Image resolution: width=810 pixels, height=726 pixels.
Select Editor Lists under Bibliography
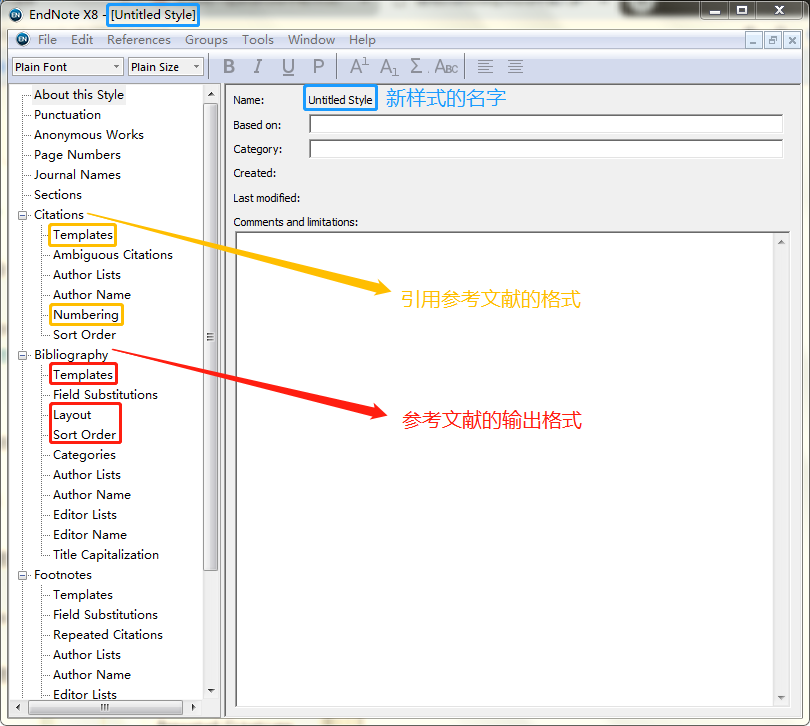85,515
